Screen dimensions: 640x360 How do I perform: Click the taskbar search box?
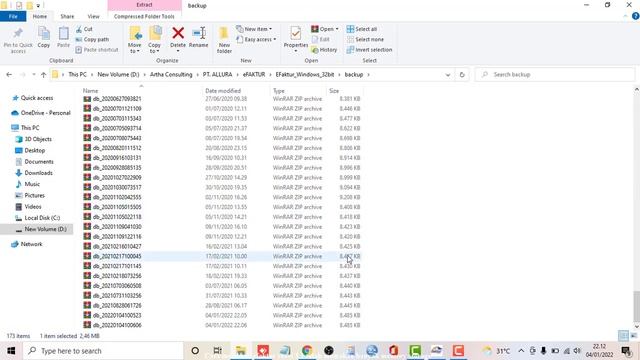[x=103, y=351]
